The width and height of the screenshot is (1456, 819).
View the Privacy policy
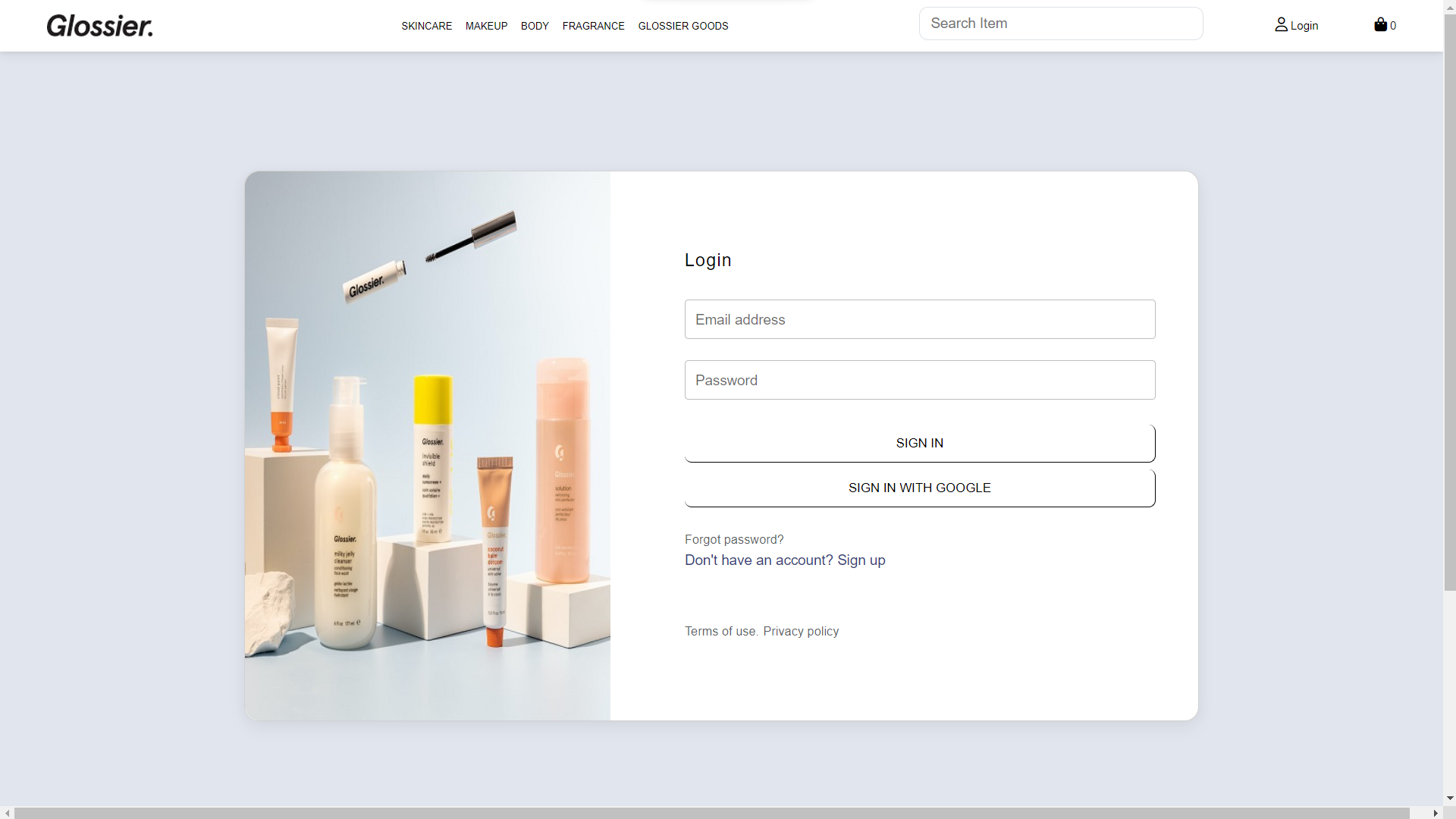801,631
